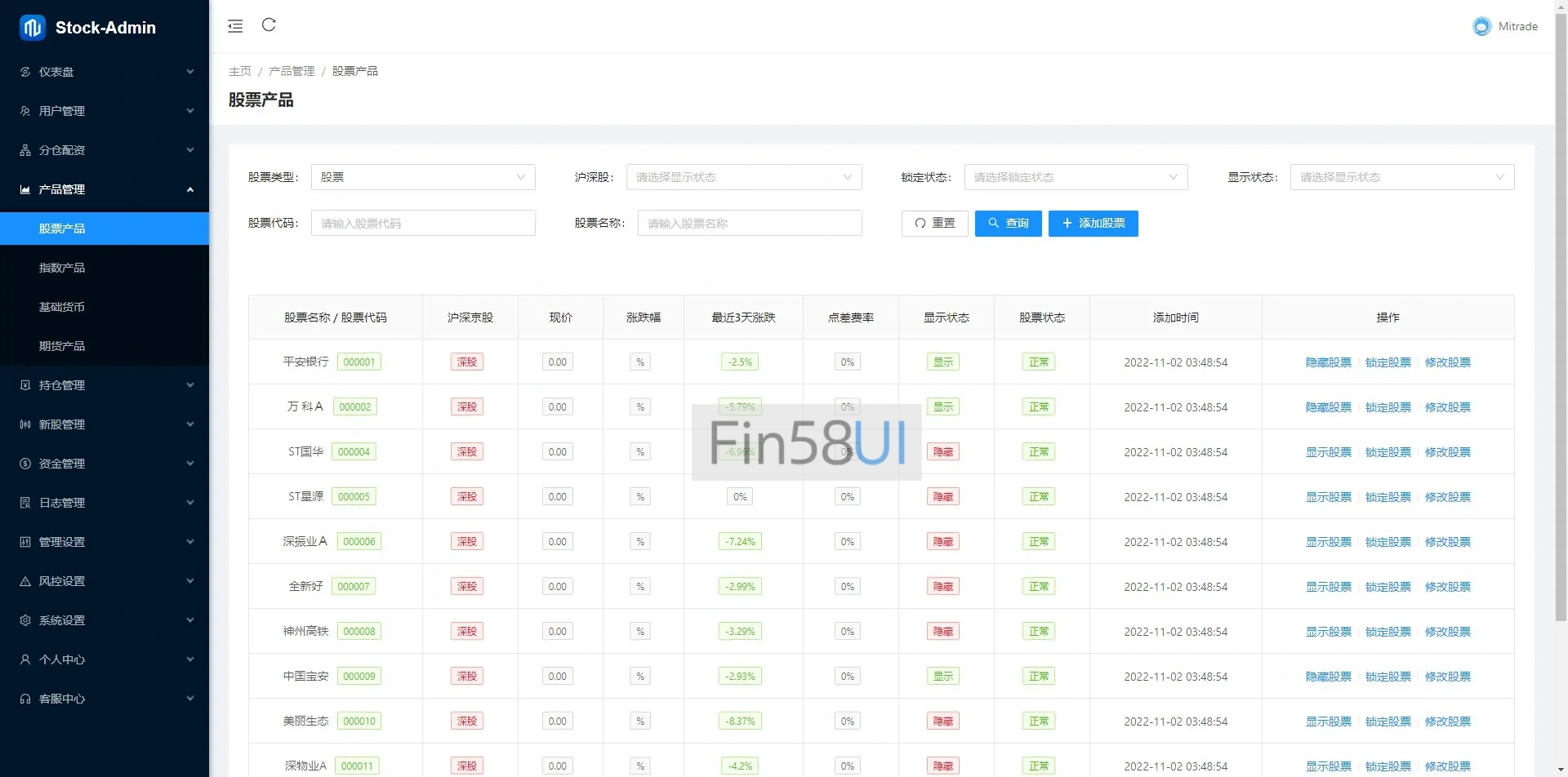This screenshot has height=777, width=1568.
Task: Open the 股票类型 dropdown
Action: pyautogui.click(x=423, y=177)
